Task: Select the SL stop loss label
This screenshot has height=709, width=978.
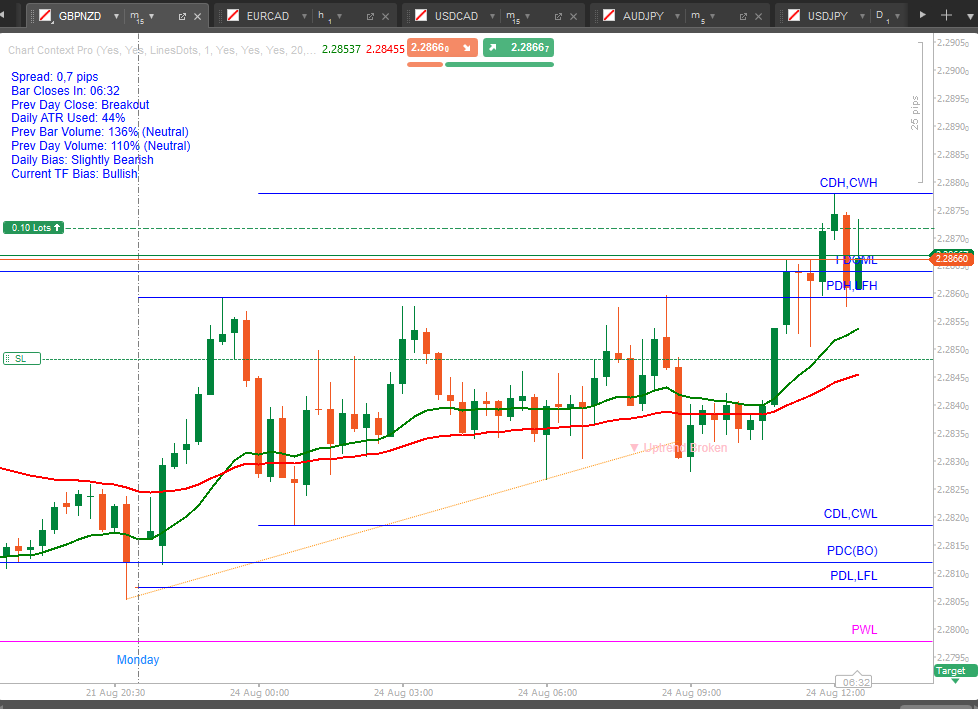Action: point(22,359)
